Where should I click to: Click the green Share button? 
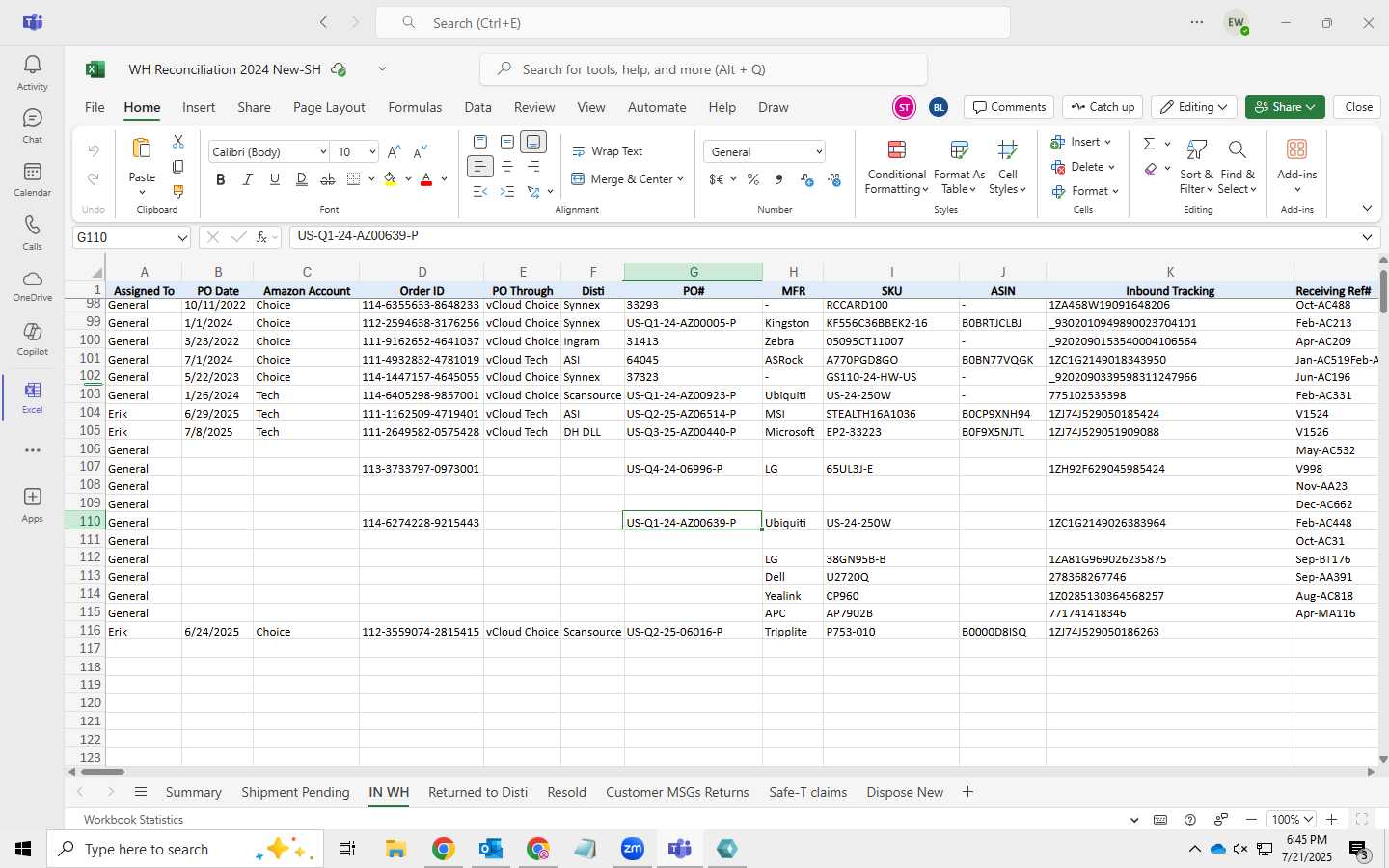[x=1284, y=107]
